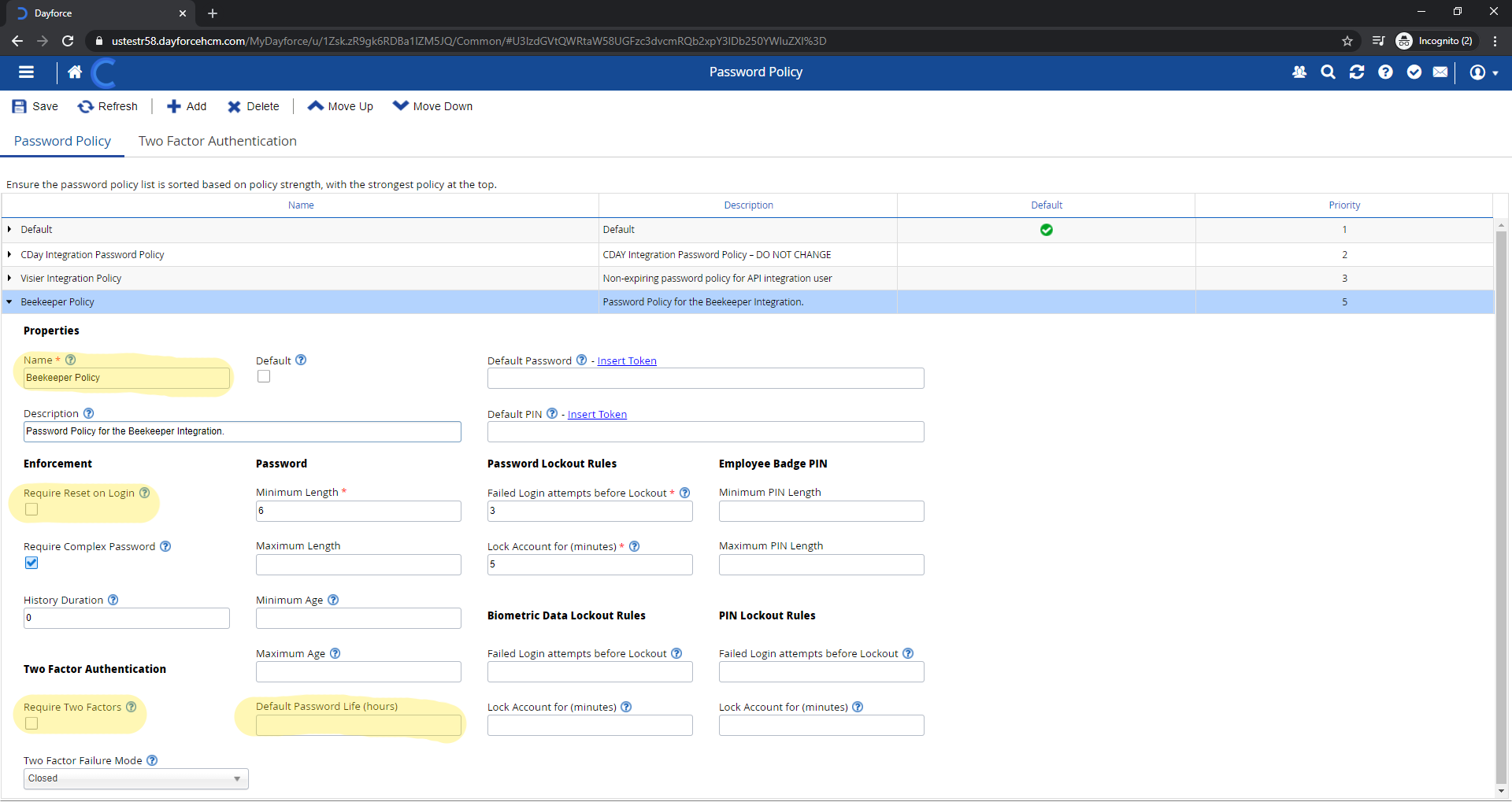The width and height of the screenshot is (1512, 802).
Task: Click help icon beside Description label
Action: (x=89, y=413)
